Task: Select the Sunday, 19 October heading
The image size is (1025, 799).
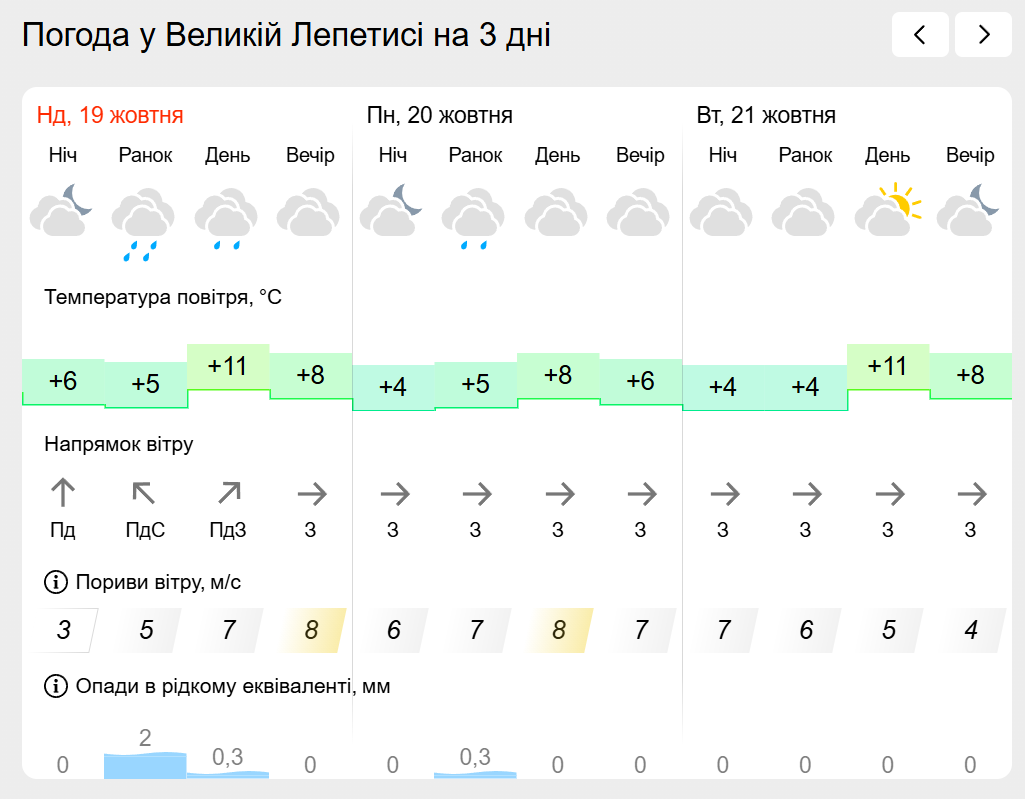Action: click(x=110, y=115)
